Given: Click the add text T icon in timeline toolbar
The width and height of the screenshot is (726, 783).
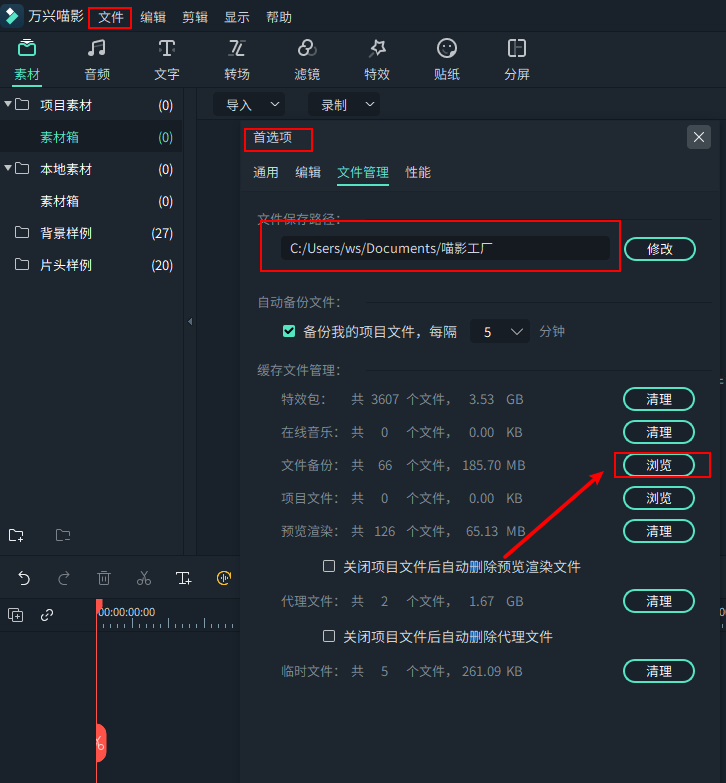Looking at the screenshot, I should click(x=184, y=578).
